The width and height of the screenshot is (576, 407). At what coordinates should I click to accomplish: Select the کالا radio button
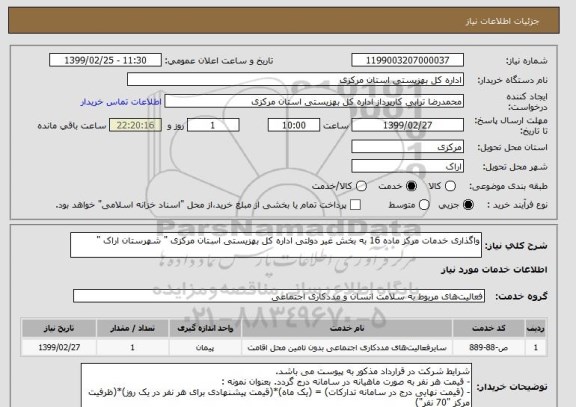tap(450, 186)
